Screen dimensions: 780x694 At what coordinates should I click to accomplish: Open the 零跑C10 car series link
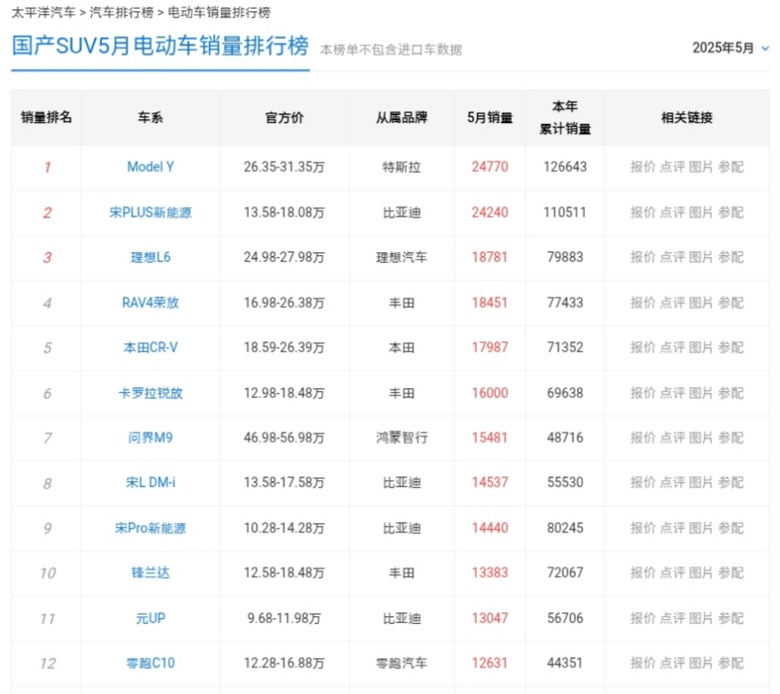click(x=150, y=663)
